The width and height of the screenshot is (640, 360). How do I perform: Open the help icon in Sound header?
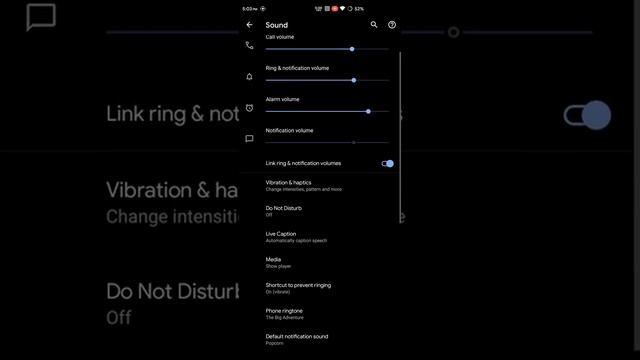[392, 25]
